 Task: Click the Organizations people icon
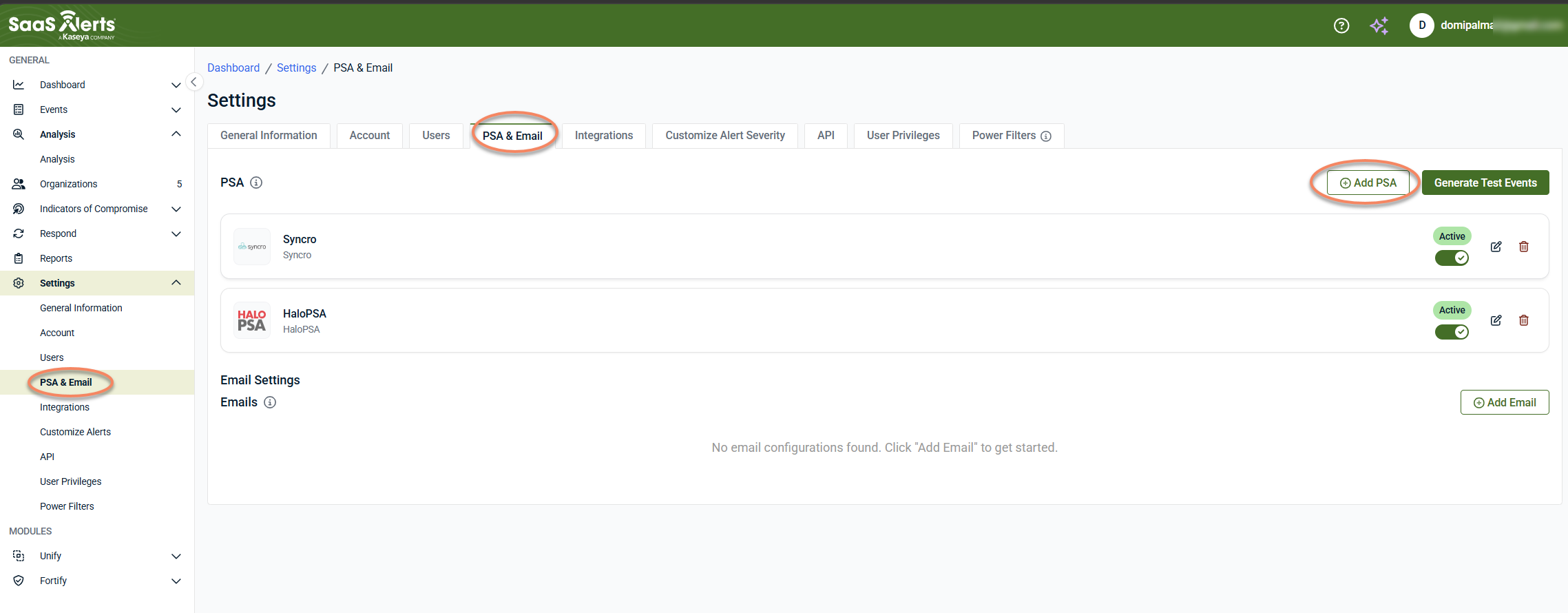tap(19, 184)
